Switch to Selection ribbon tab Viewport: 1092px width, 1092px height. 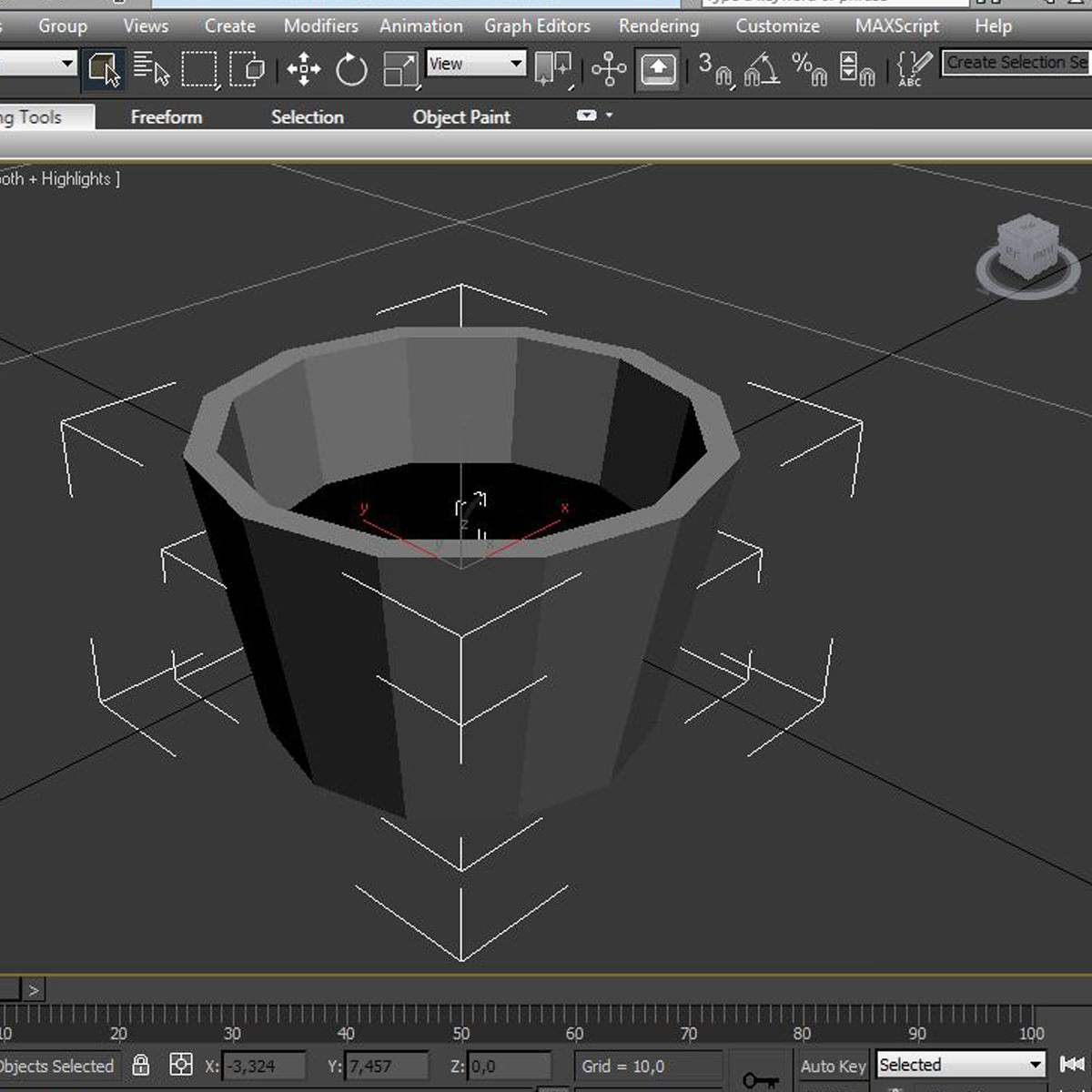[308, 117]
